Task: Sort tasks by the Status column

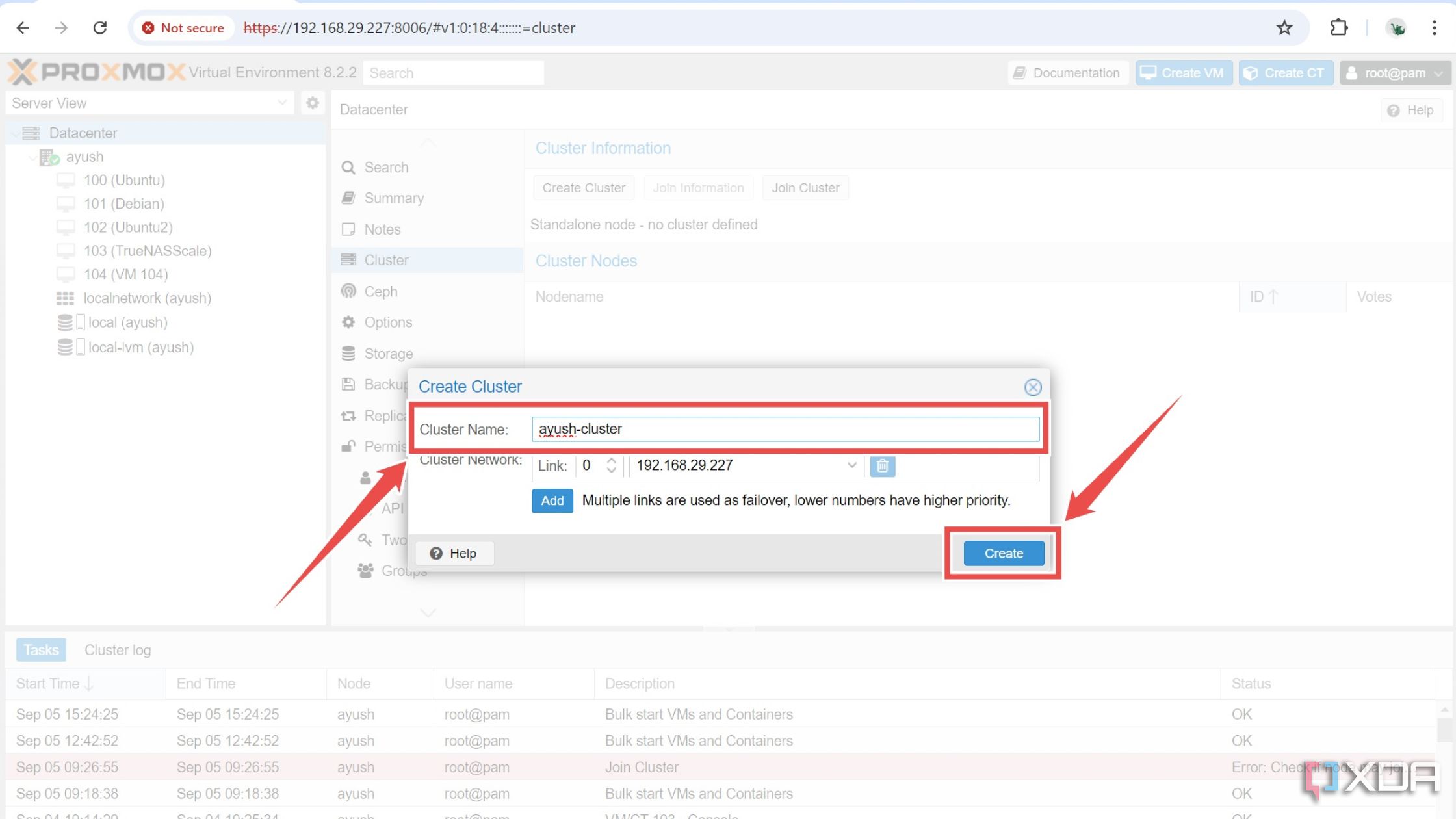Action: 1327,684
